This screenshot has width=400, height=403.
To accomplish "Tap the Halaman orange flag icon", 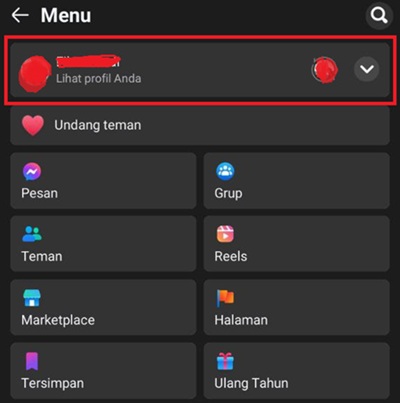I will click(225, 297).
